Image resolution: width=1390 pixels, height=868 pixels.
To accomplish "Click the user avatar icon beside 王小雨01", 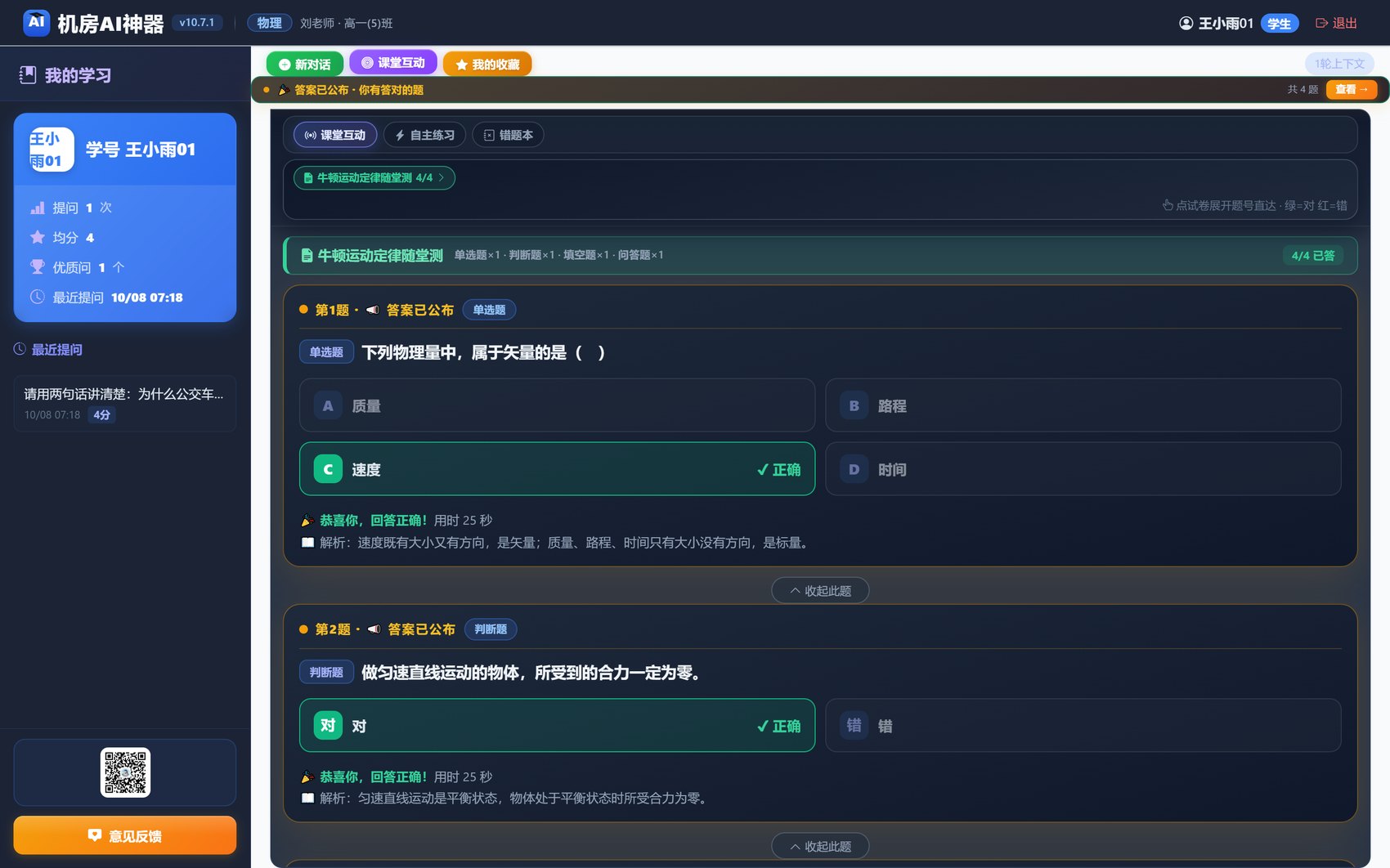I will coord(1186,23).
